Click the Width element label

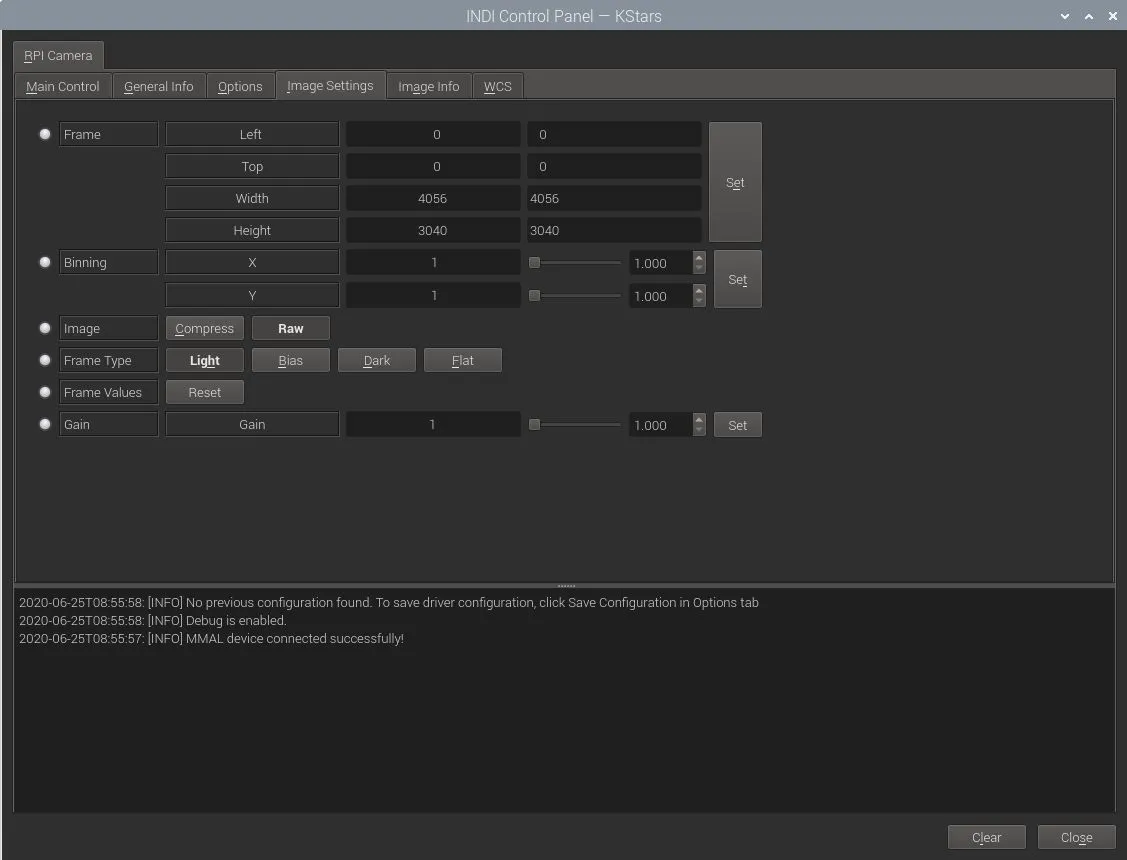coord(252,198)
